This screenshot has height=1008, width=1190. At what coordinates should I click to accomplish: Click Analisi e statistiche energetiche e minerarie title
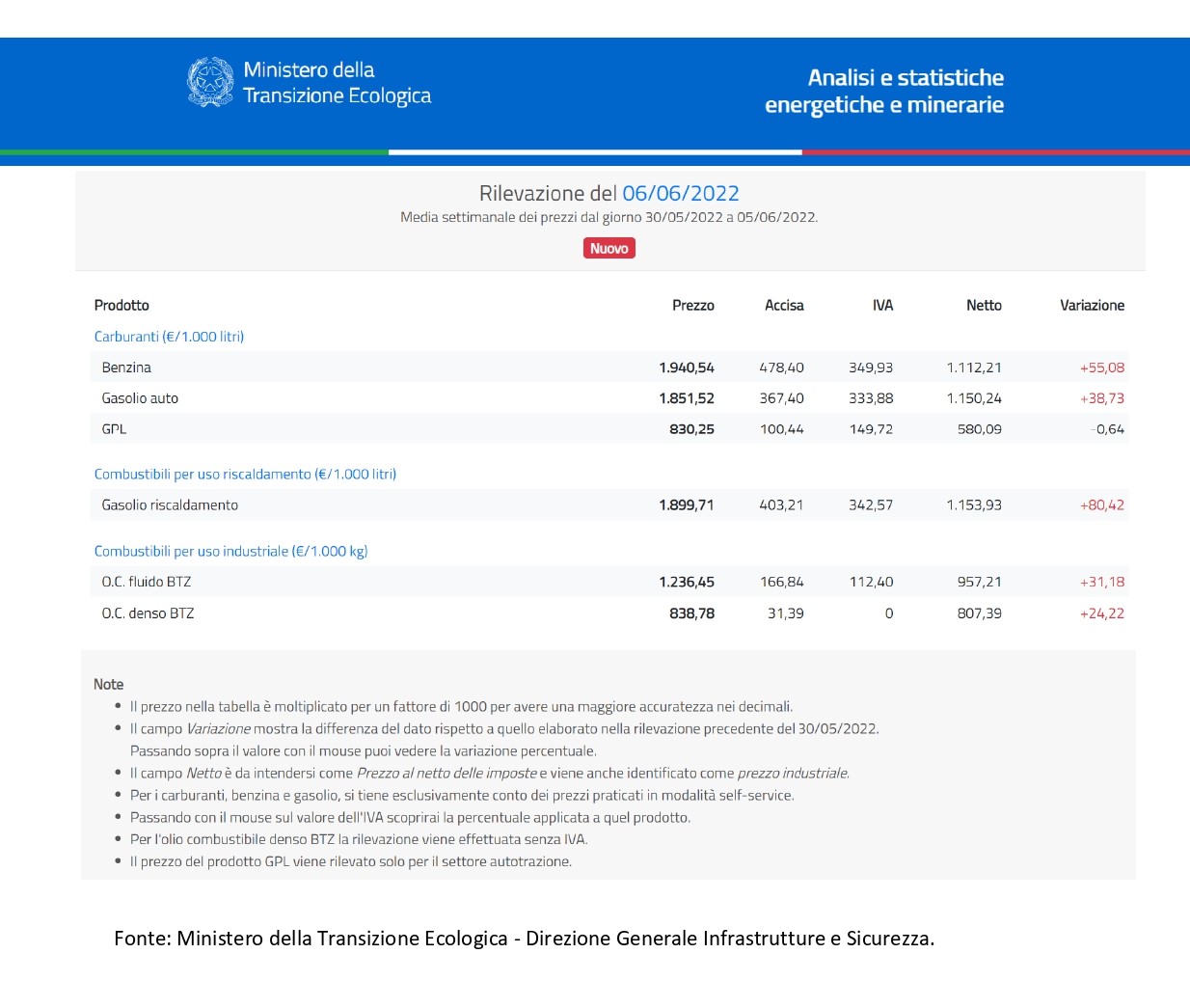point(884,91)
